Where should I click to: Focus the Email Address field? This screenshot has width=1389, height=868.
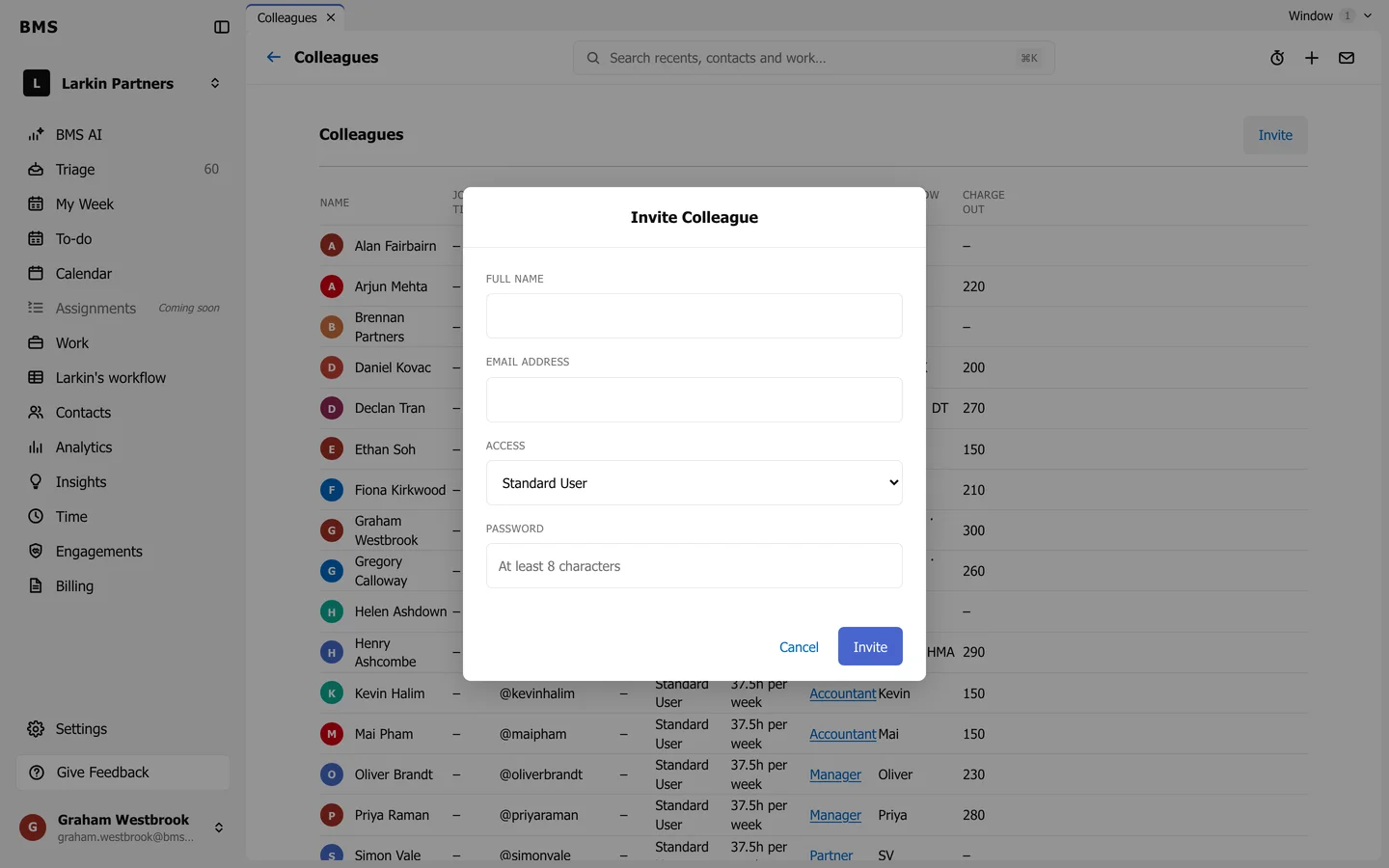pyautogui.click(x=694, y=399)
